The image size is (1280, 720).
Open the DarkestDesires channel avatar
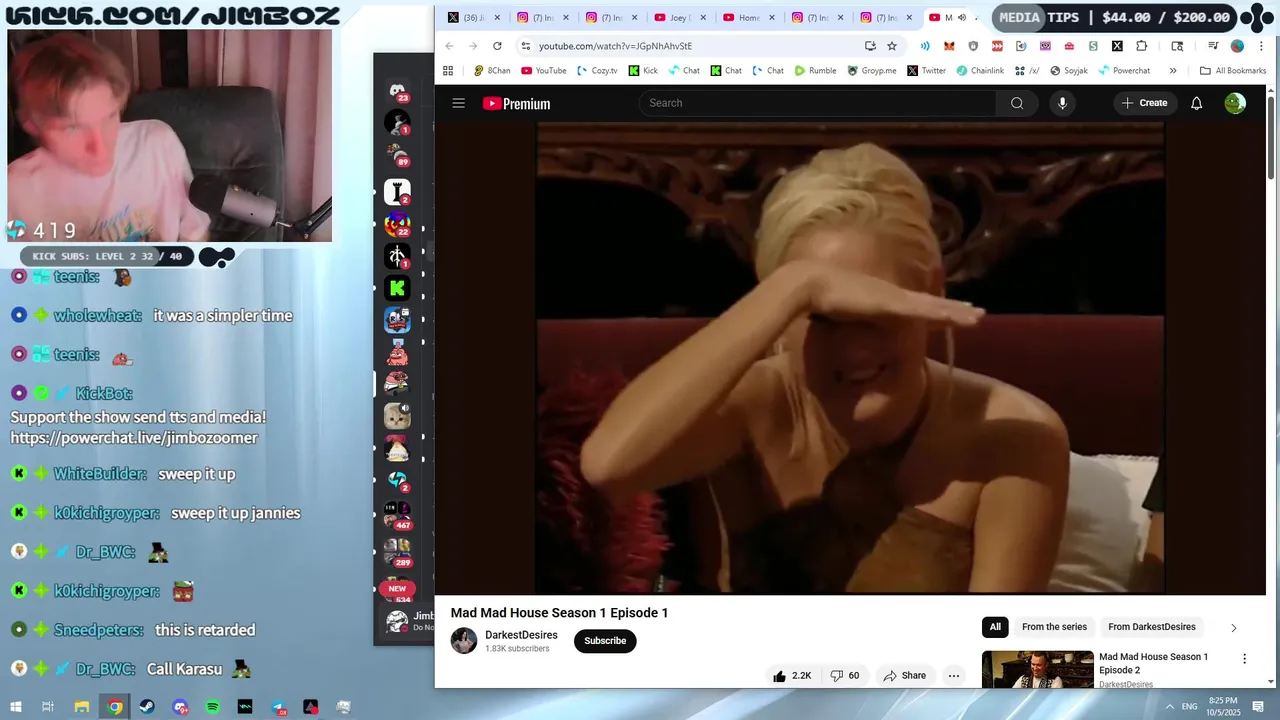tap(464, 641)
